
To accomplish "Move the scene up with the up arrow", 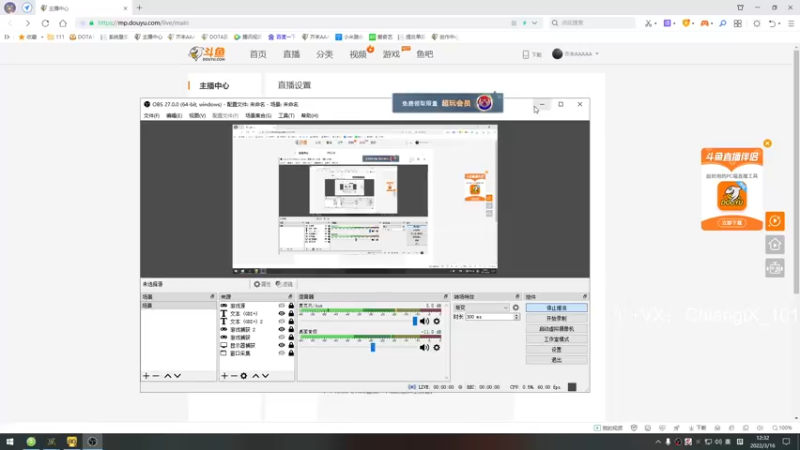I will pyautogui.click(x=168, y=376).
